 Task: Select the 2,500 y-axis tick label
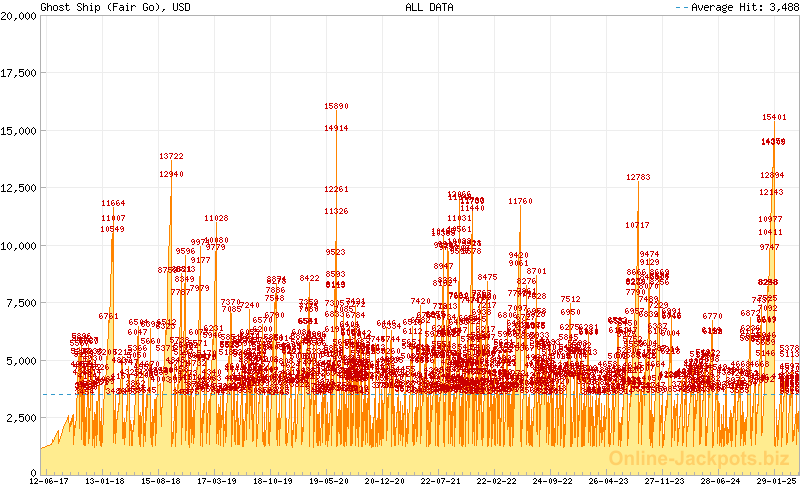(x=22, y=417)
